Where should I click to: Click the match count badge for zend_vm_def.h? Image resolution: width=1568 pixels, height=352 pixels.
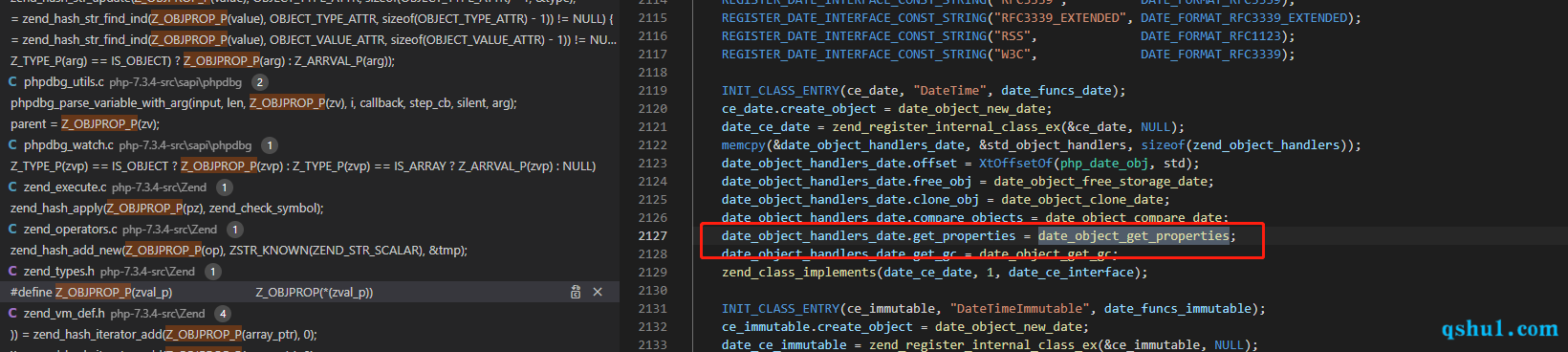click(x=223, y=314)
